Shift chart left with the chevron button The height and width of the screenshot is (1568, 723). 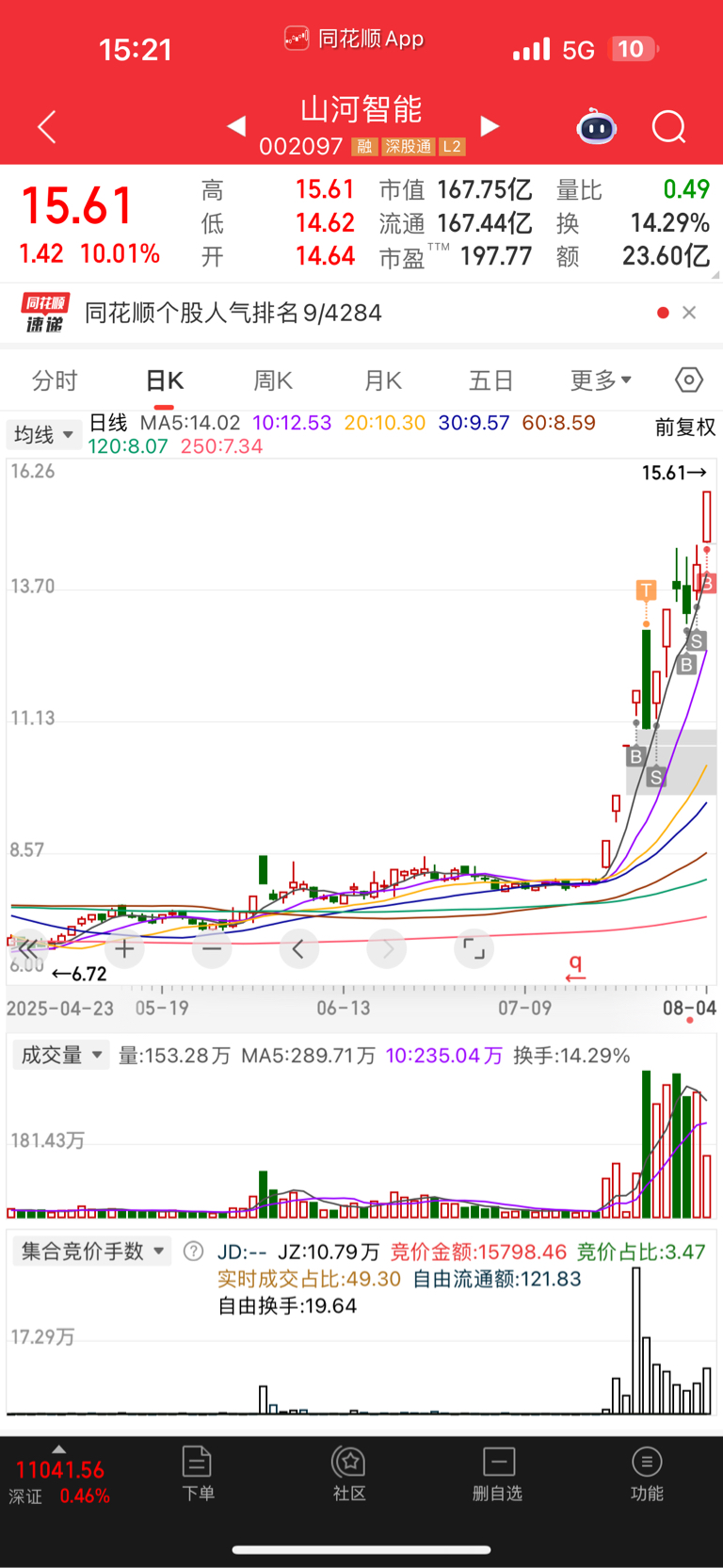pyautogui.click(x=298, y=948)
